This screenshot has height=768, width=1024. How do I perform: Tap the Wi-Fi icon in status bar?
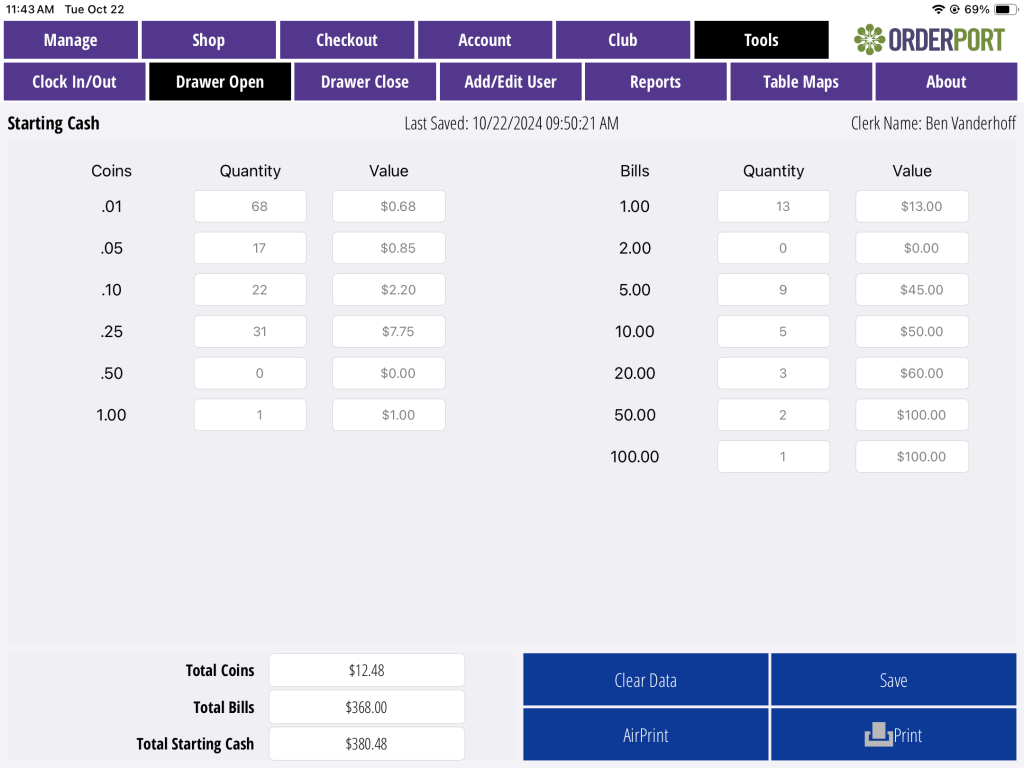[x=938, y=9]
